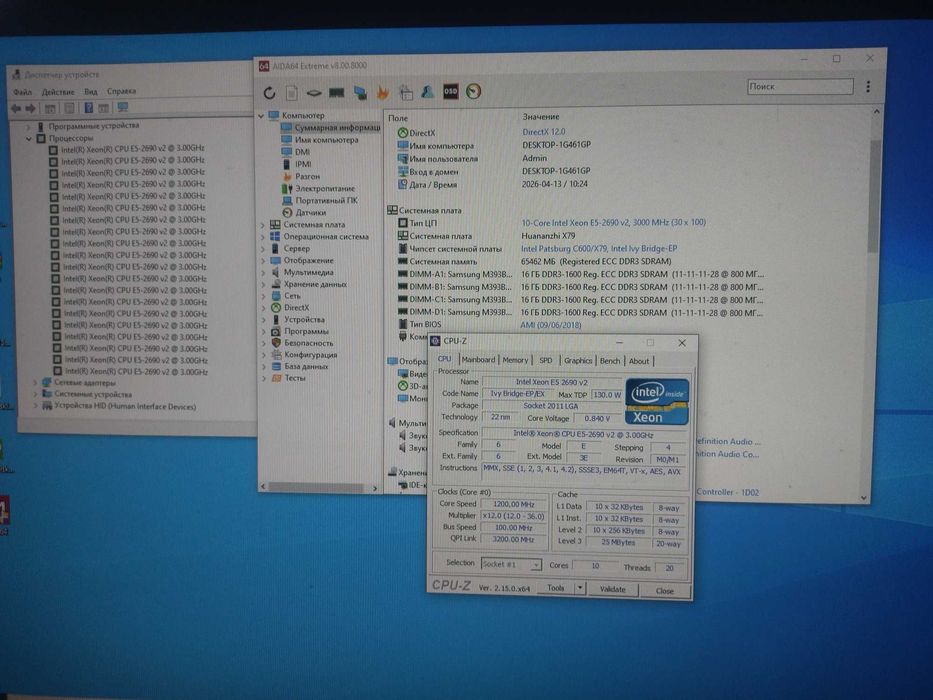This screenshot has width=933, height=700.
Task: Click the CPU-Z Close button
Action: click(x=665, y=591)
